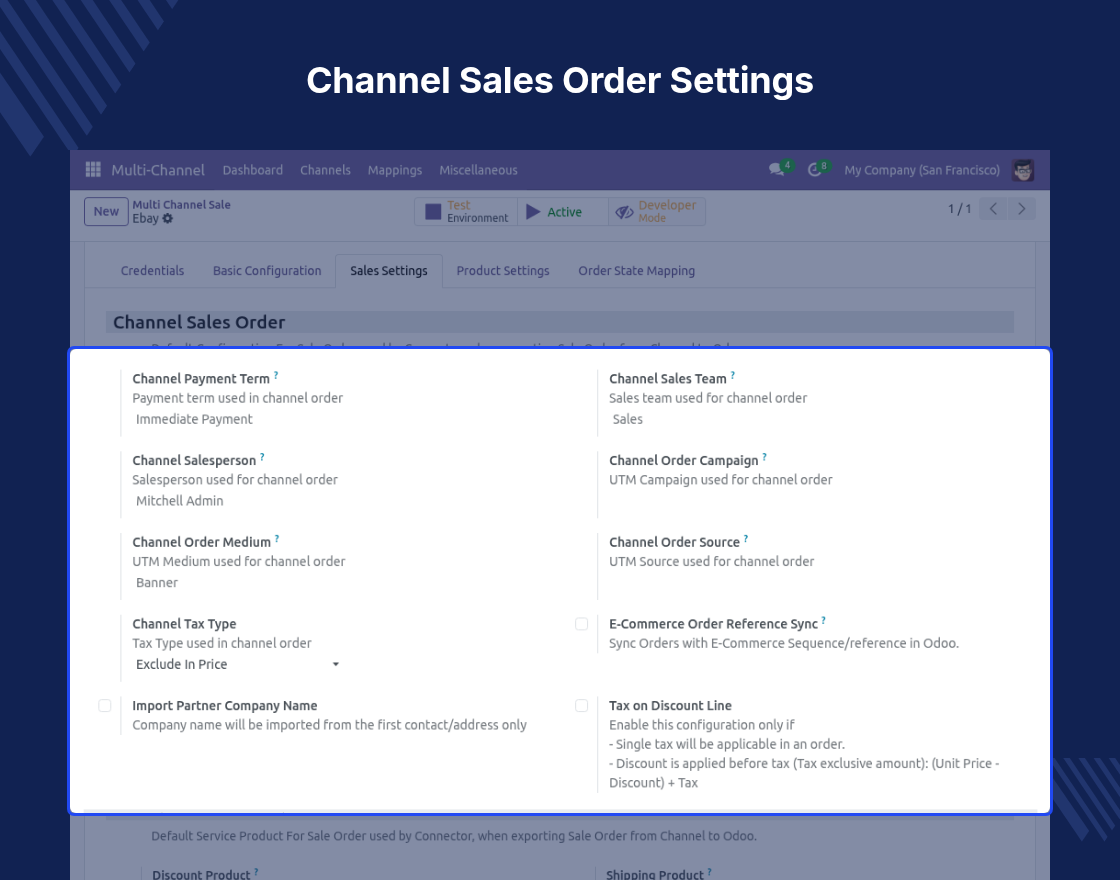The height and width of the screenshot is (880, 1120).
Task: Show help tooltip for Discount Product
Action: [256, 871]
